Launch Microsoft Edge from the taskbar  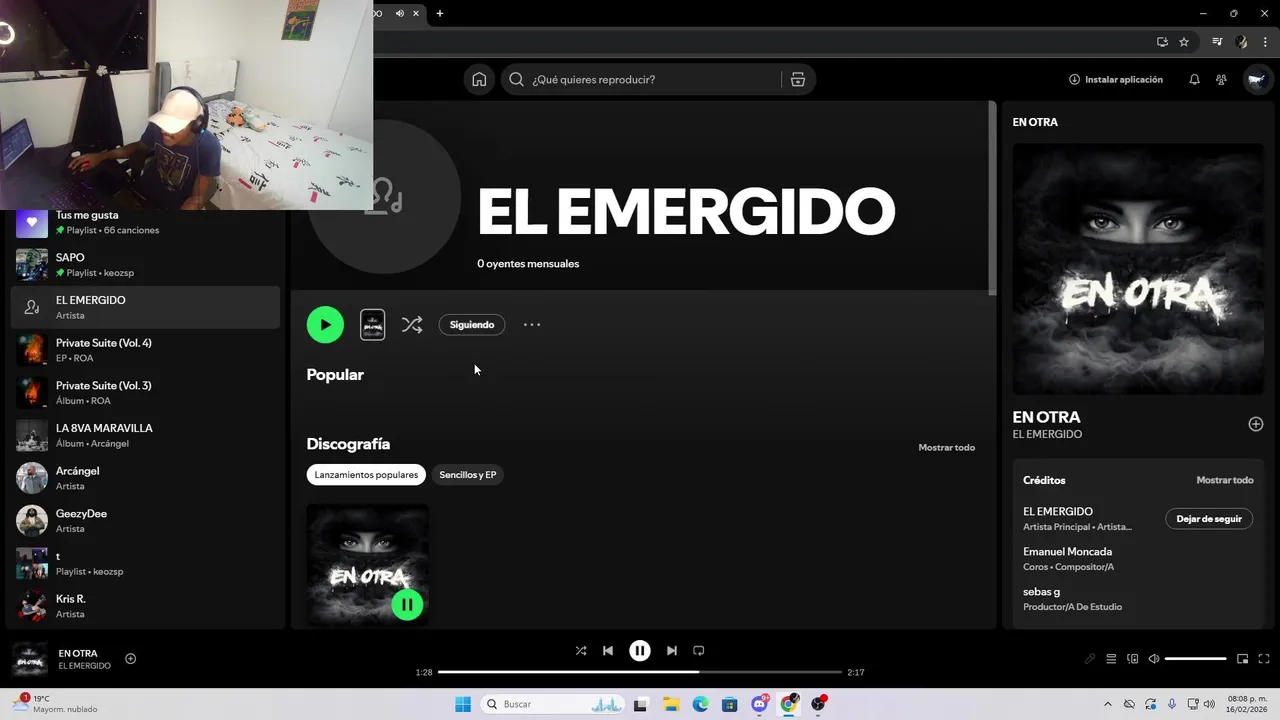[700, 704]
